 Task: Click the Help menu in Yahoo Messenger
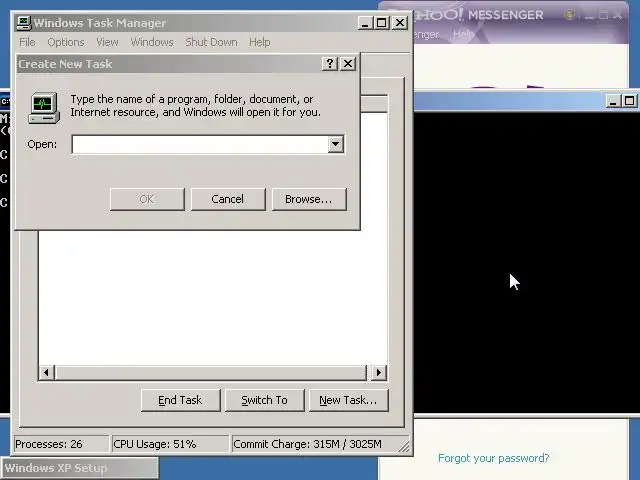tap(462, 34)
